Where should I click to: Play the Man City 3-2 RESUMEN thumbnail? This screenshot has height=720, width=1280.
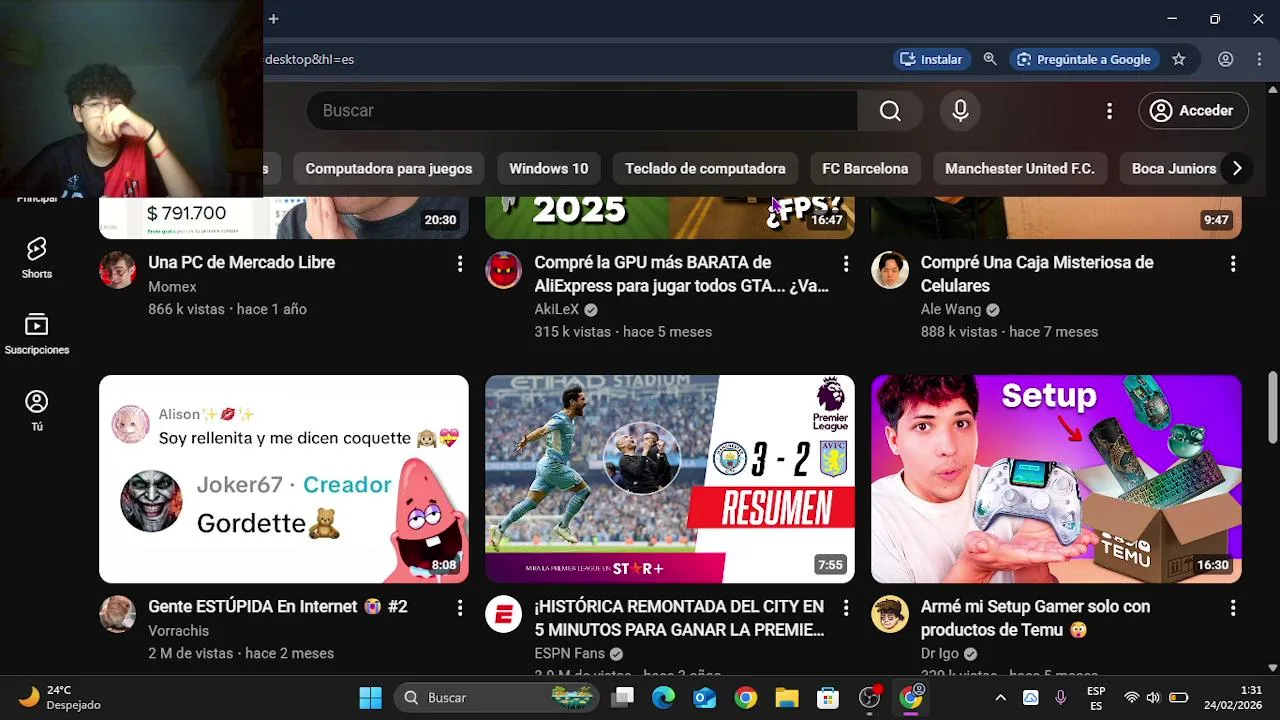pyautogui.click(x=670, y=479)
